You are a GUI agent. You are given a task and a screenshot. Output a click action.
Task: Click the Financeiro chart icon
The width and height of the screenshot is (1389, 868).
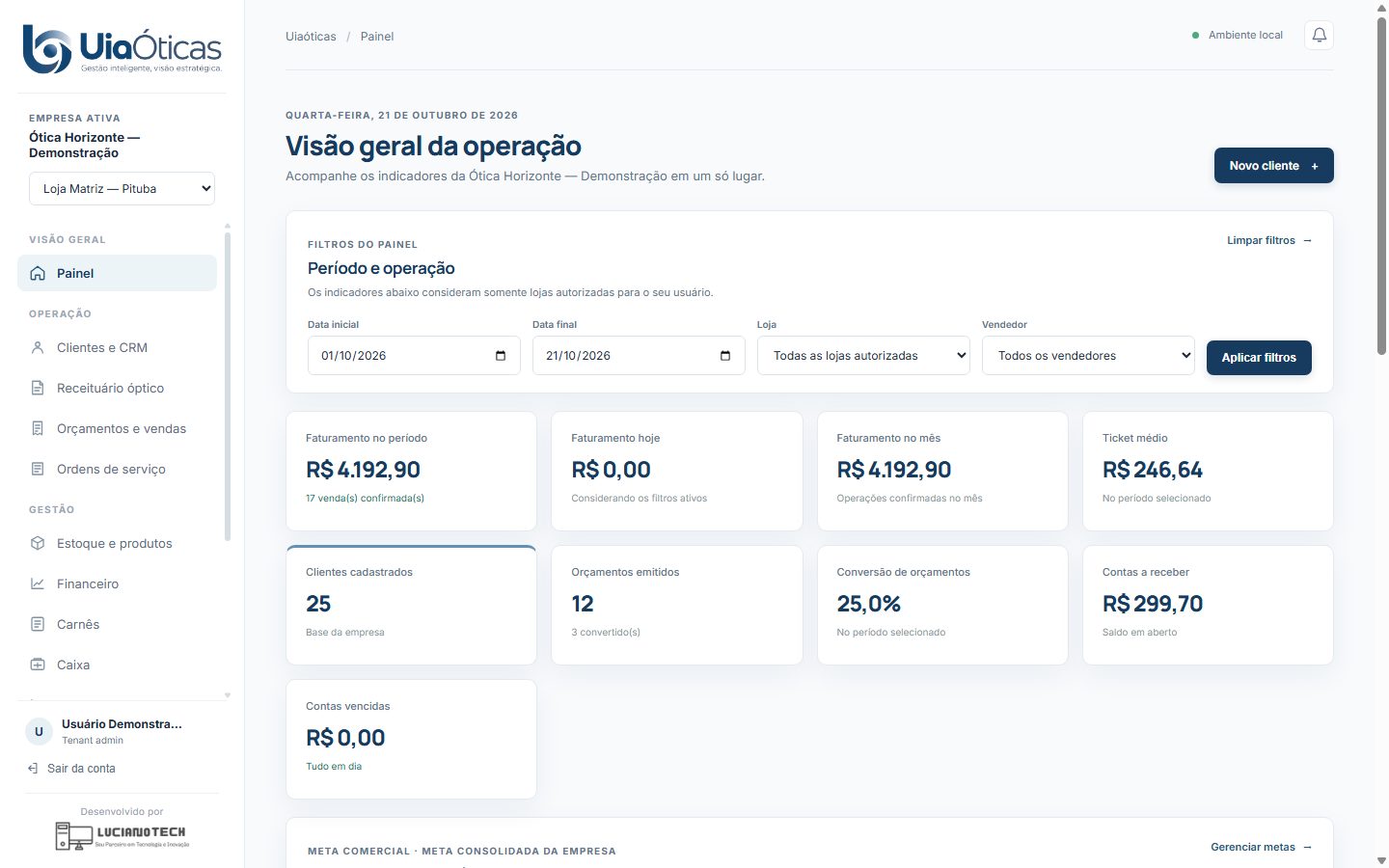(38, 583)
